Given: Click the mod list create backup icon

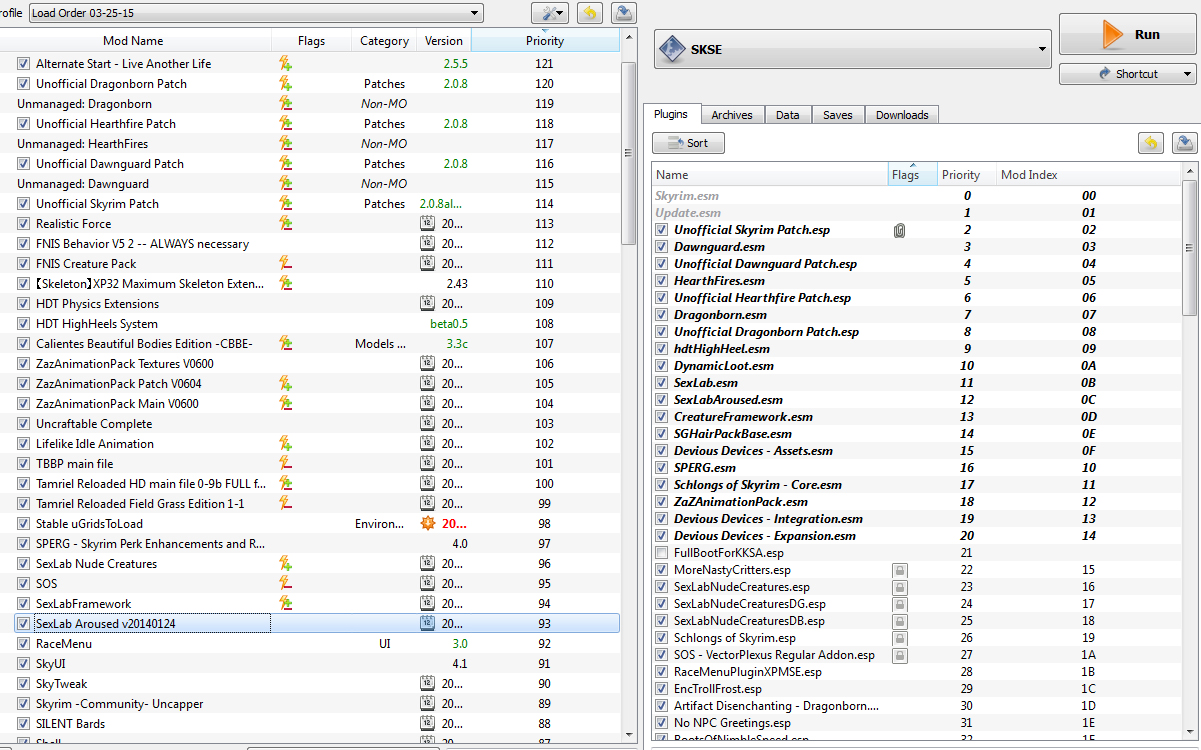Looking at the screenshot, I should click(623, 13).
